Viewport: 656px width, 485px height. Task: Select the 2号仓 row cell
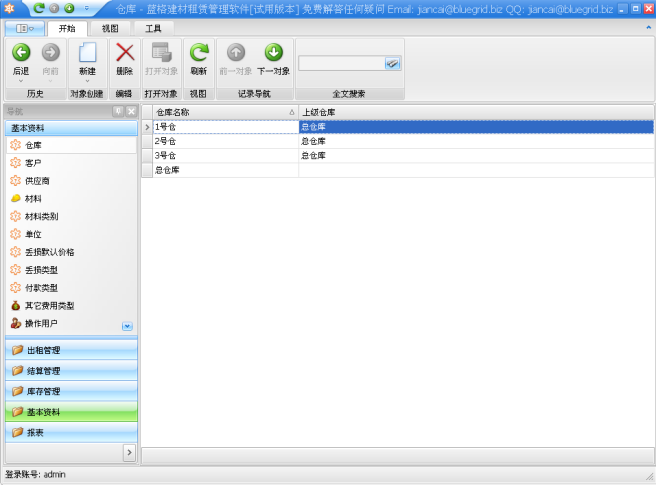coord(226,141)
